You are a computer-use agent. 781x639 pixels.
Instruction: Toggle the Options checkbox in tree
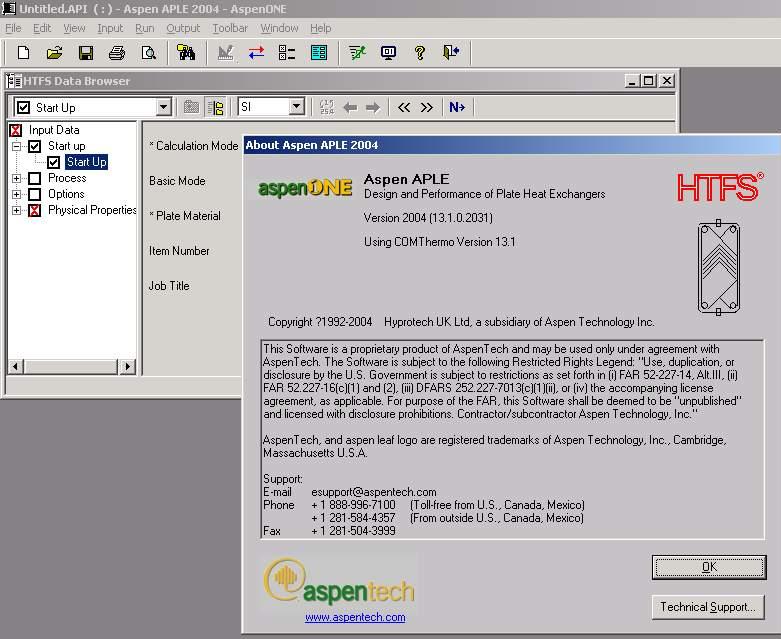coord(34,194)
